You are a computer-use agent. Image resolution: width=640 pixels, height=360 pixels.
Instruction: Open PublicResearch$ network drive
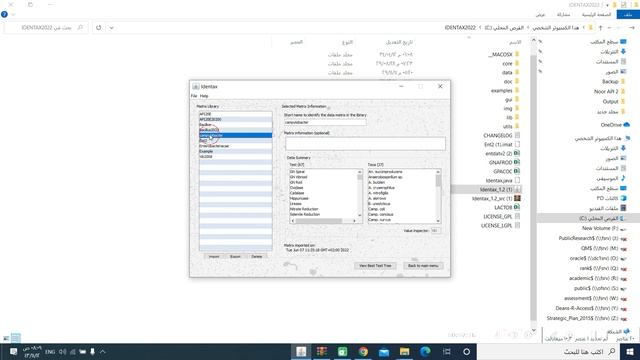(x=593, y=238)
